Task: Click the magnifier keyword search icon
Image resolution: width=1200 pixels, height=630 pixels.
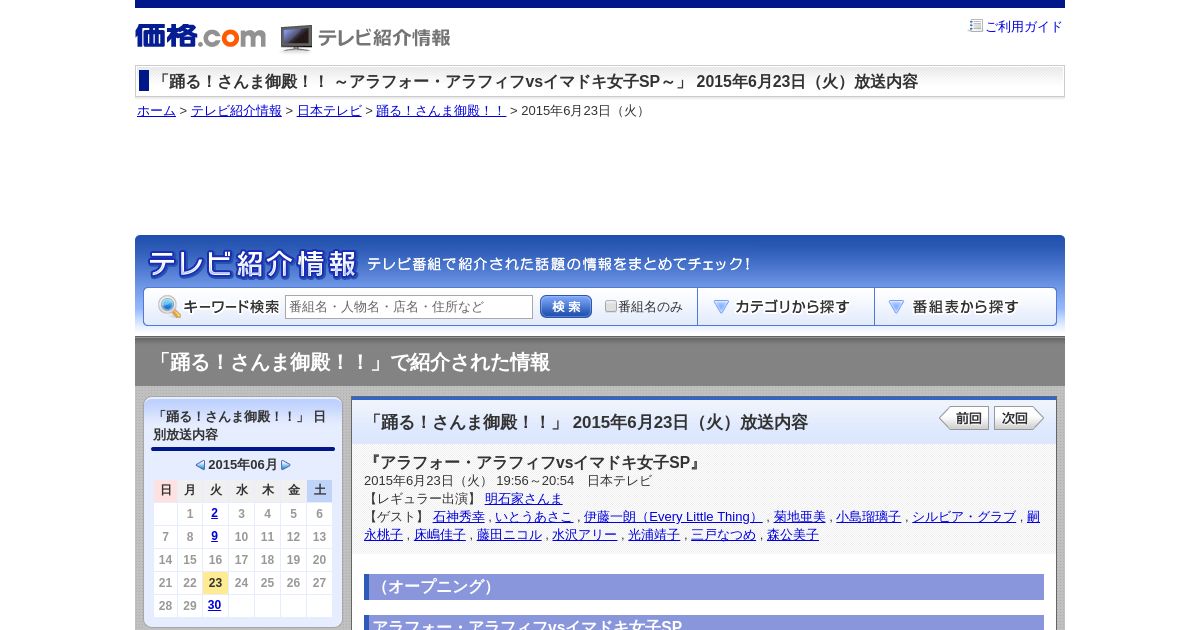Action: point(169,307)
